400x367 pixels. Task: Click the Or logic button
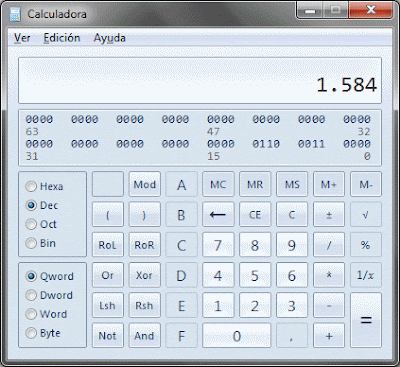pyautogui.click(x=108, y=275)
